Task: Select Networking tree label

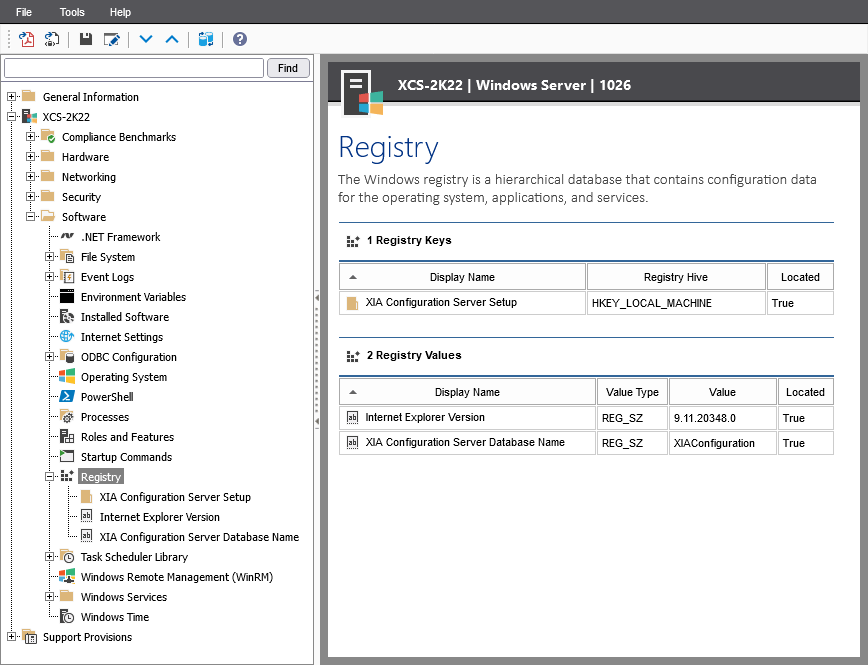Action: pos(89,177)
